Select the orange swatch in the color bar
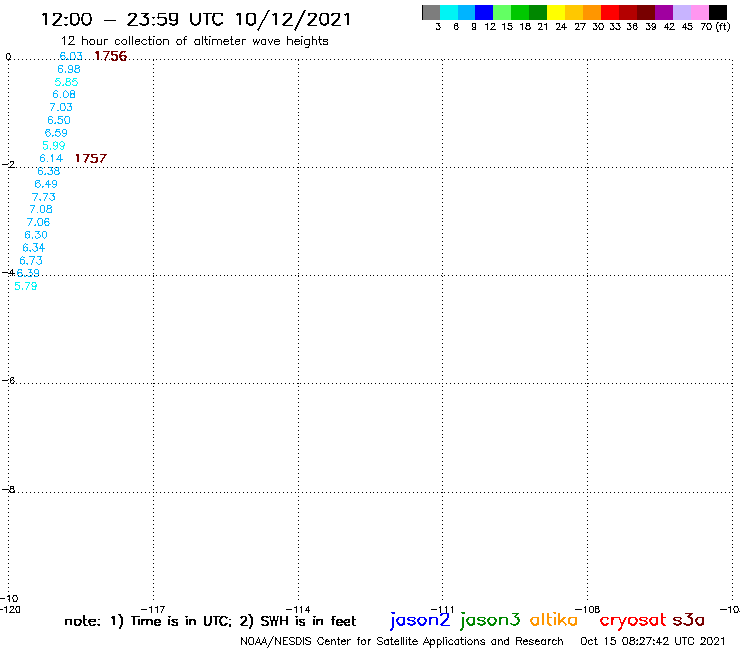This screenshot has width=740, height=650. tap(592, 13)
